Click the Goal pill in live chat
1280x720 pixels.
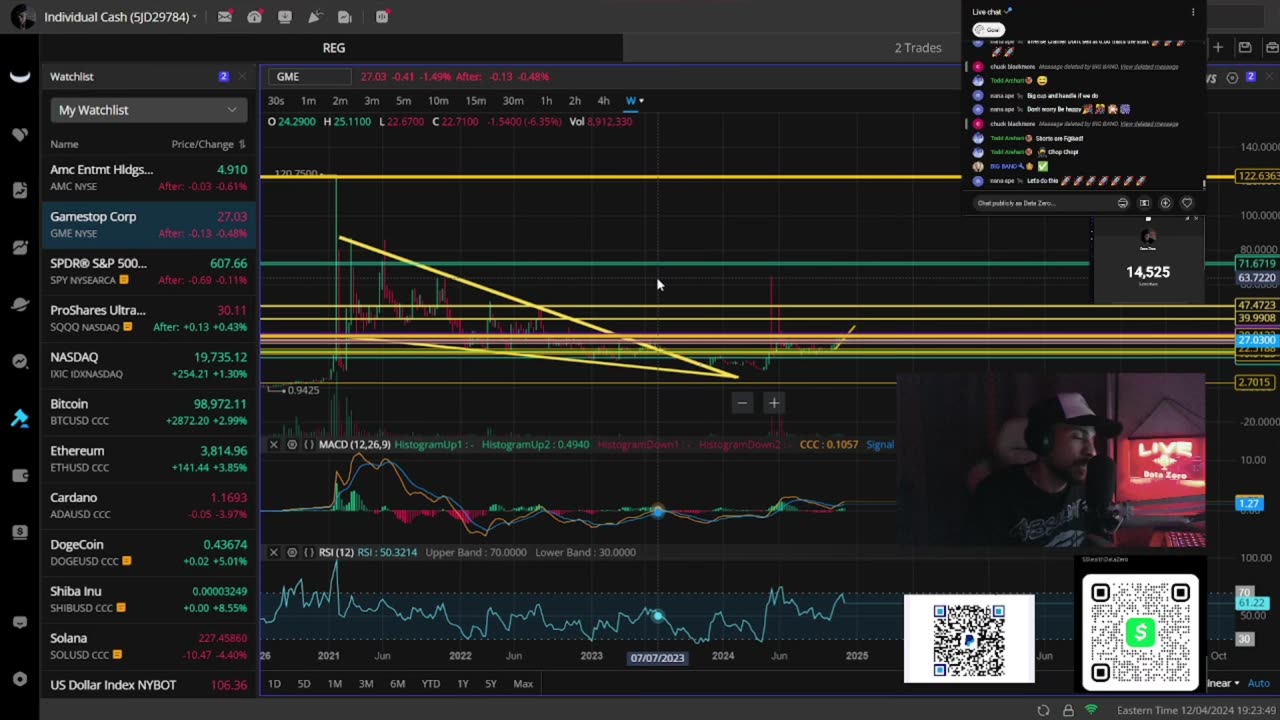pos(989,30)
